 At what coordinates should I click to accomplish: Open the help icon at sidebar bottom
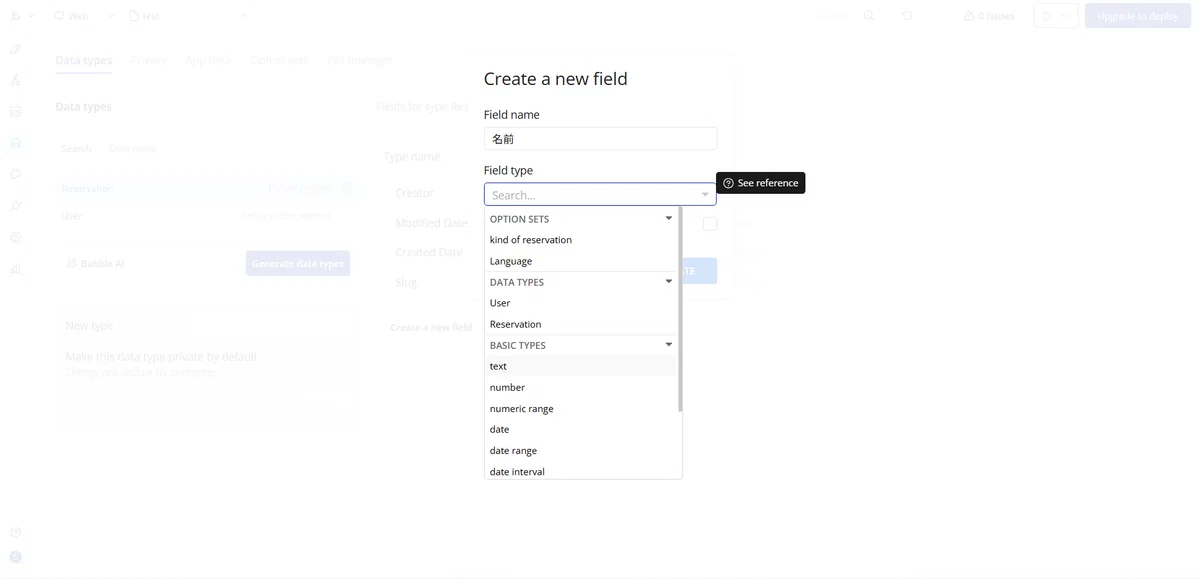point(15,532)
